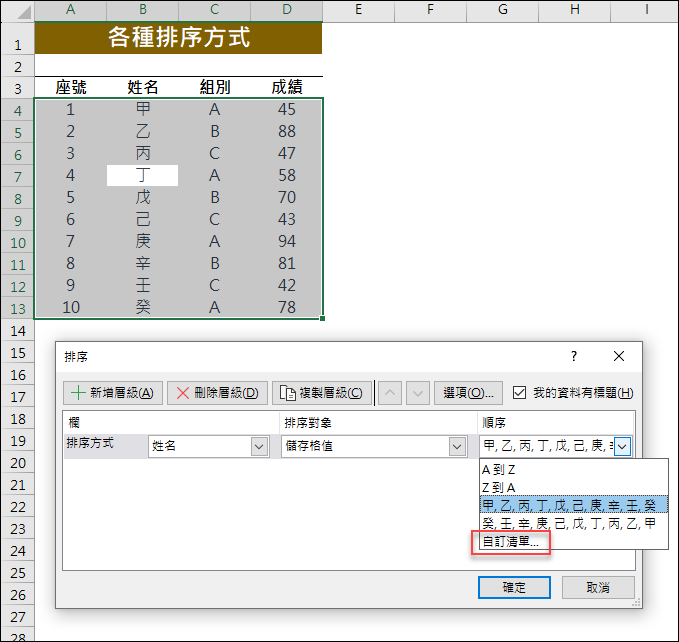
Task: Select row 14 header
Action: 17,331
